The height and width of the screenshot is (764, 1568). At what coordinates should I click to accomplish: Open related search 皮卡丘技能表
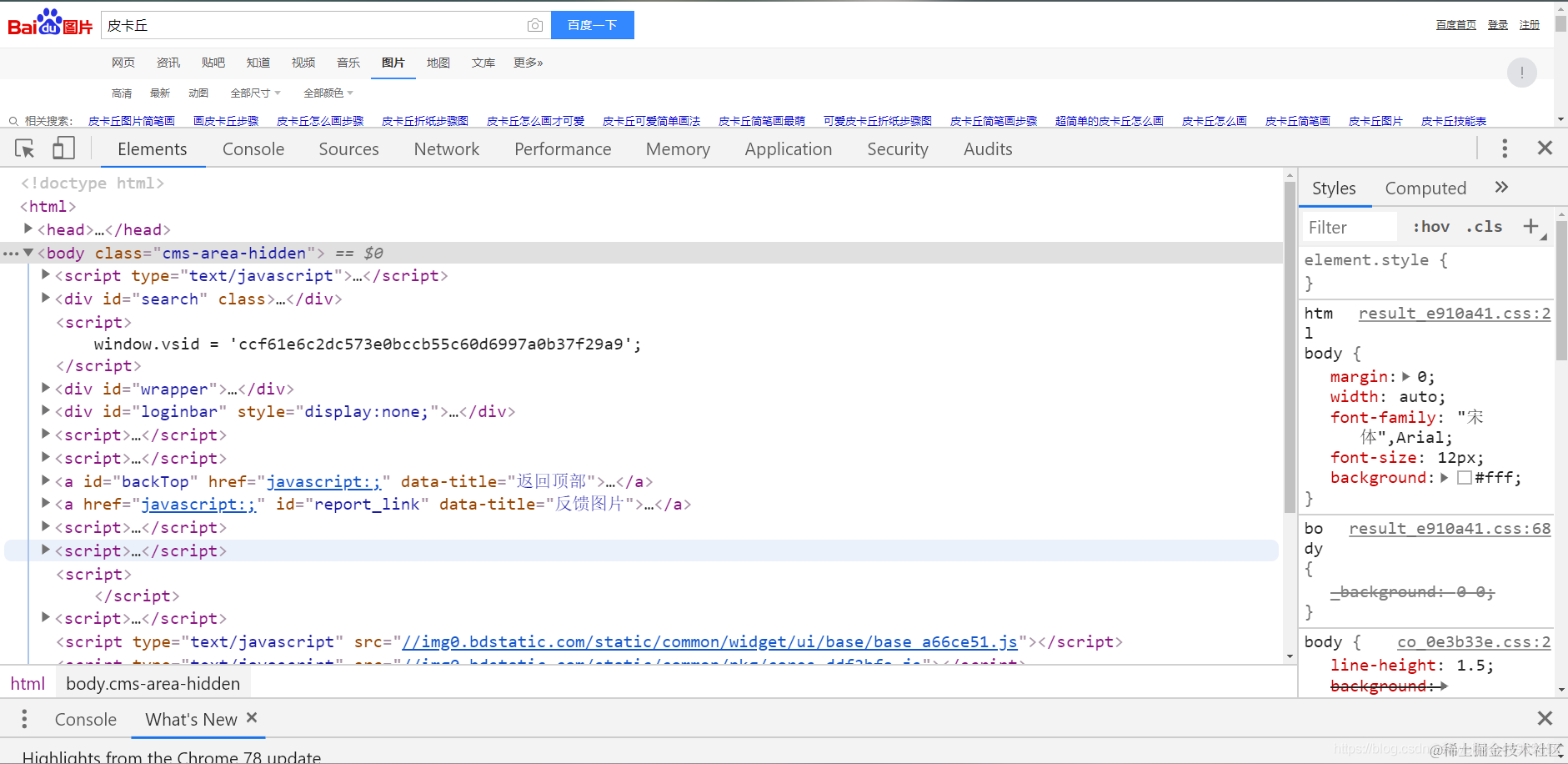coord(1454,121)
